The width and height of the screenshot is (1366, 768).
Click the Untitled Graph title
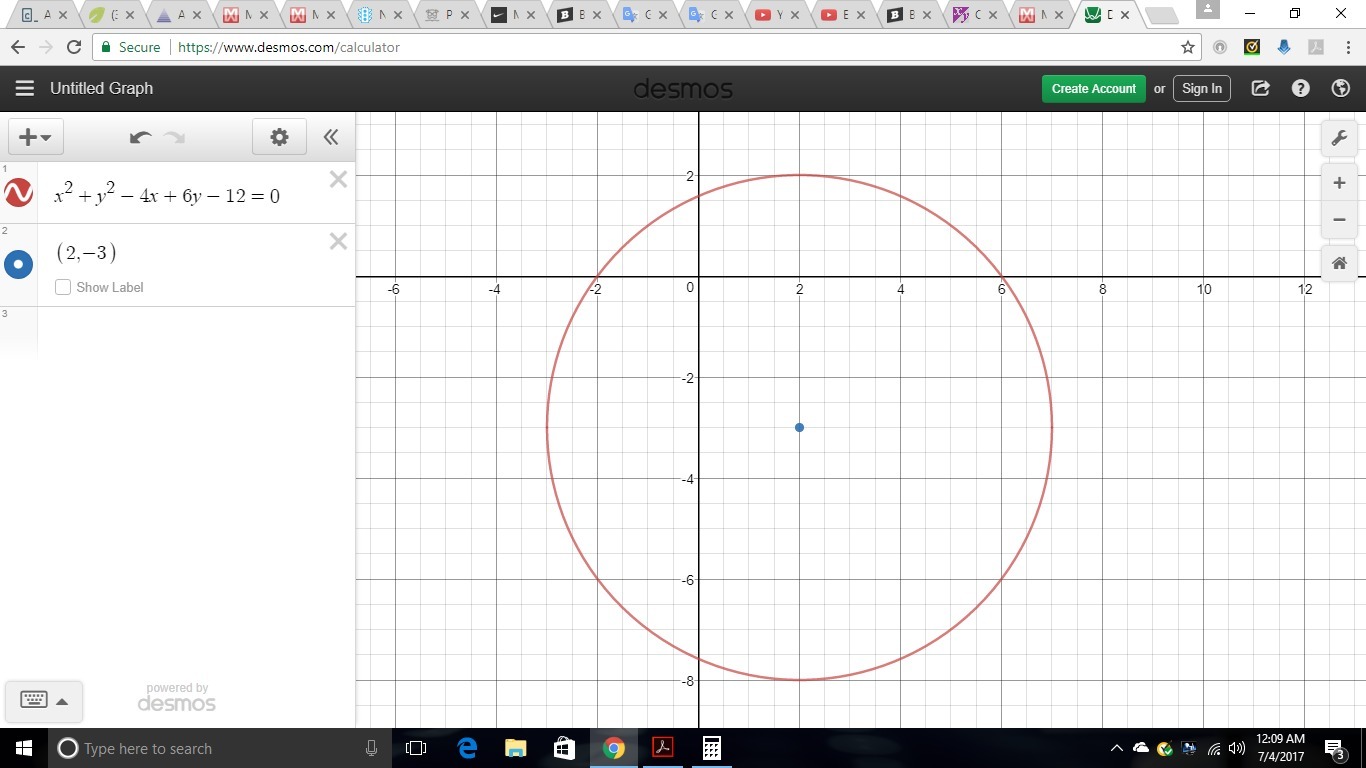[102, 88]
